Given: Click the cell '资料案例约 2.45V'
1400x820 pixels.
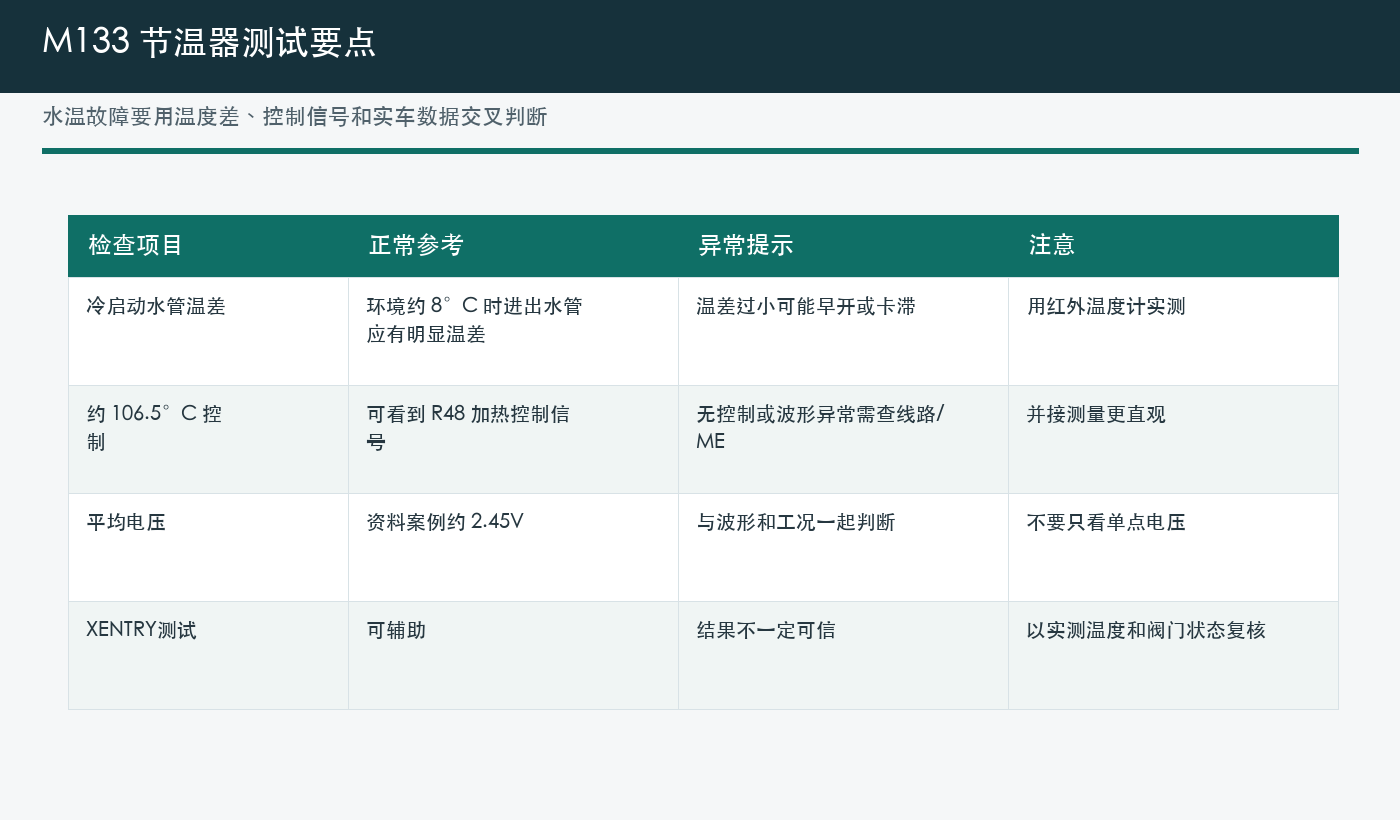Looking at the screenshot, I should pyautogui.click(x=513, y=548).
